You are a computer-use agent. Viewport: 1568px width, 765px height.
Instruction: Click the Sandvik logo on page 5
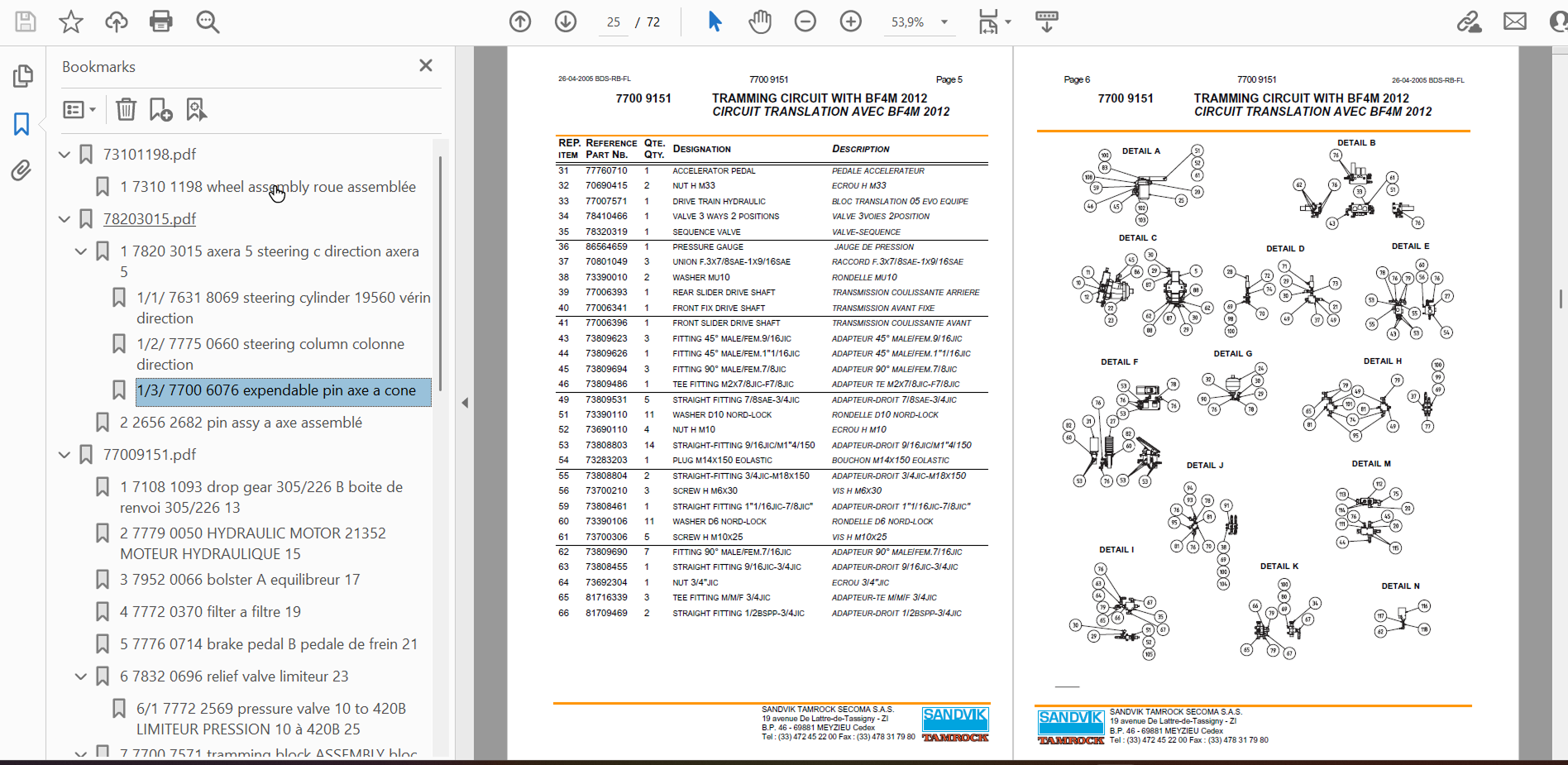coord(955,724)
